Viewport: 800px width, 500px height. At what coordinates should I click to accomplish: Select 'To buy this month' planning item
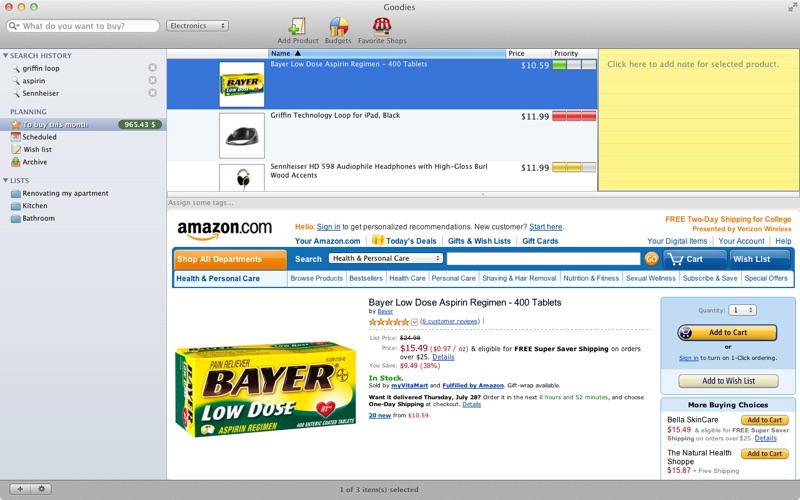click(x=83, y=124)
